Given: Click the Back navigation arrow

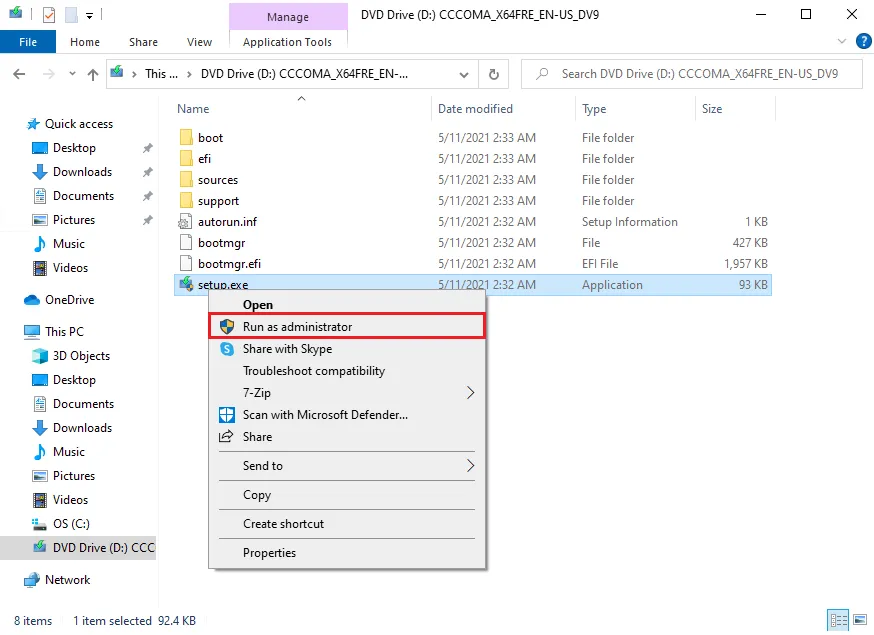Looking at the screenshot, I should click(19, 74).
